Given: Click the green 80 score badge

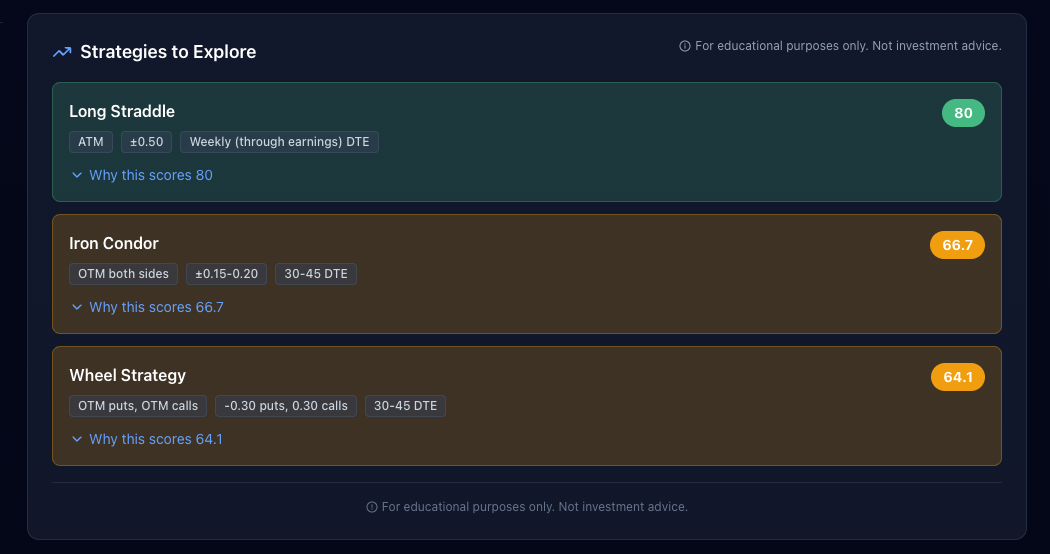Looking at the screenshot, I should tap(963, 113).
